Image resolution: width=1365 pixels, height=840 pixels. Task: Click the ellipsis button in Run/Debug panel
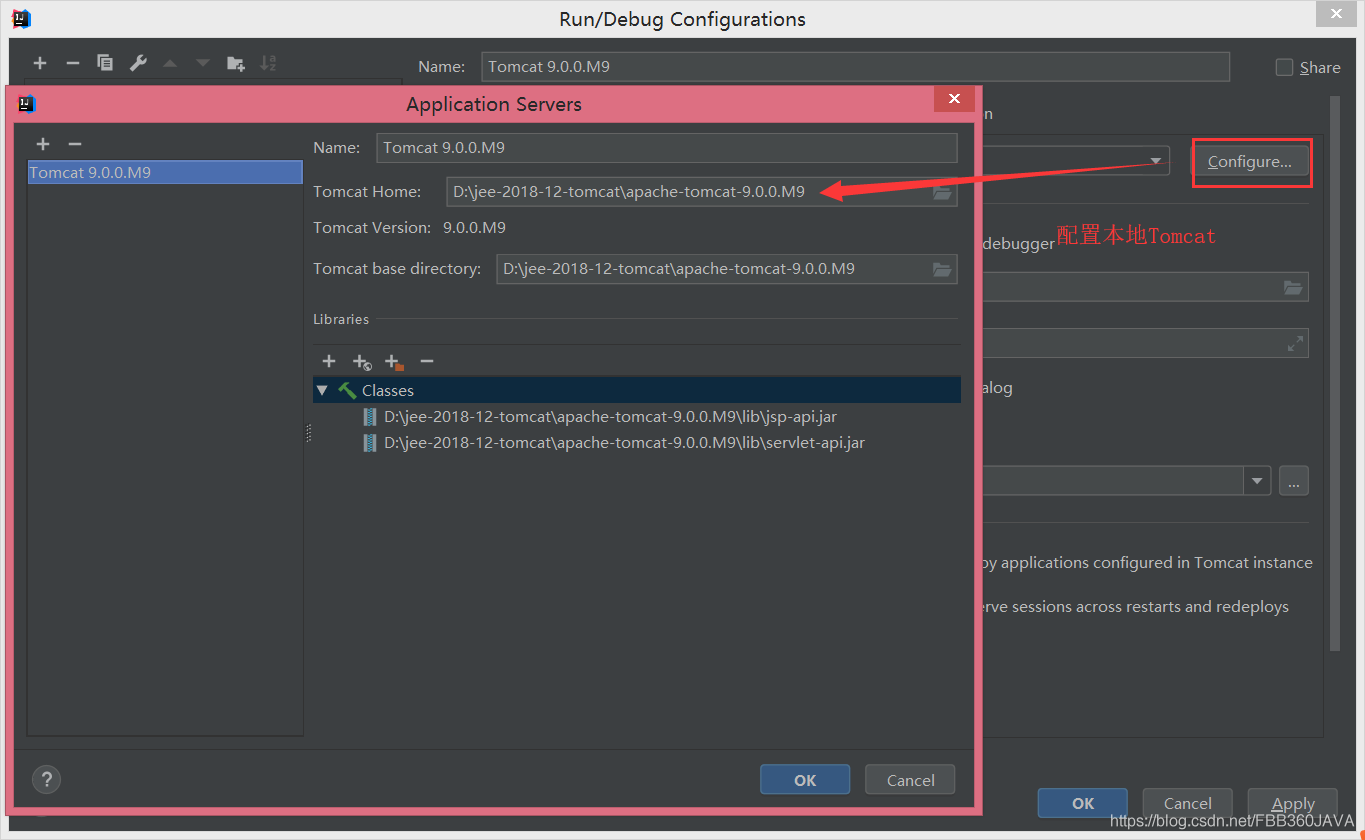(x=1293, y=481)
